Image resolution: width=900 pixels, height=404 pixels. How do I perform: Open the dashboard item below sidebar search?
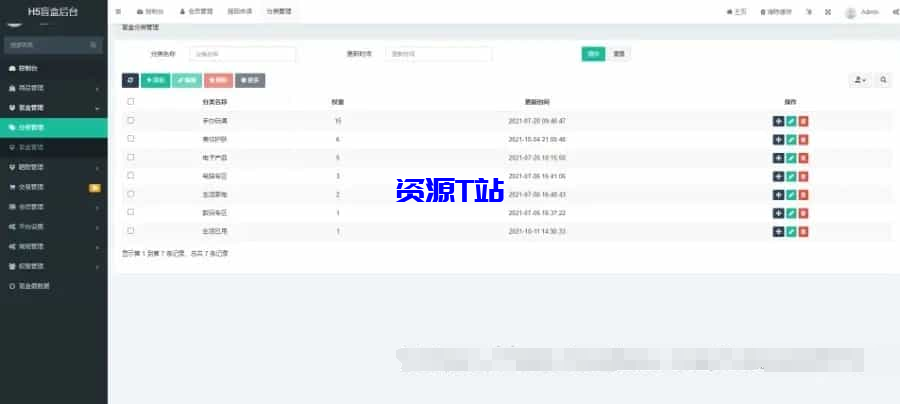pos(53,68)
